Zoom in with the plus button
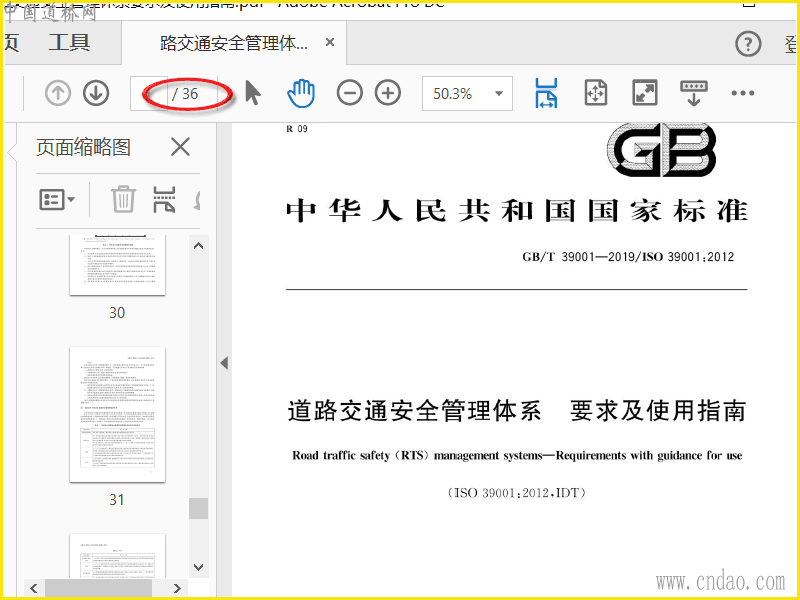 point(388,93)
